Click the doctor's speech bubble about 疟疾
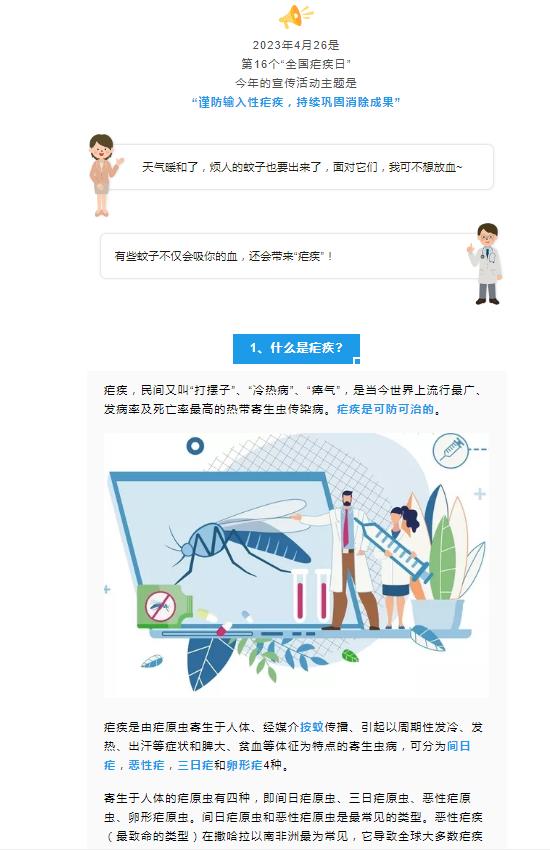Image resolution: width=550 pixels, height=850 pixels. coord(287,256)
